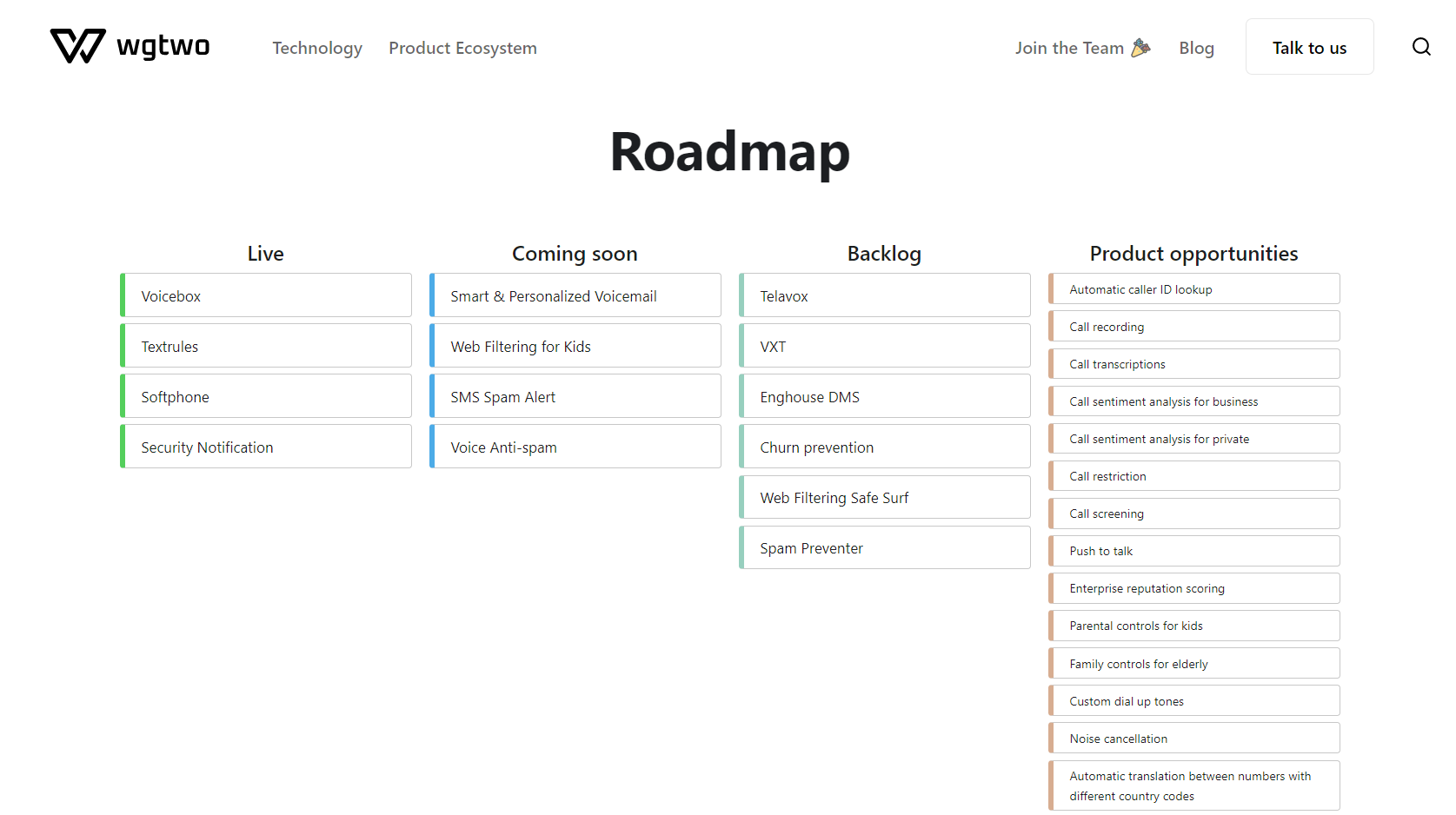
Task: Click the Live column heading
Action: [x=266, y=253]
